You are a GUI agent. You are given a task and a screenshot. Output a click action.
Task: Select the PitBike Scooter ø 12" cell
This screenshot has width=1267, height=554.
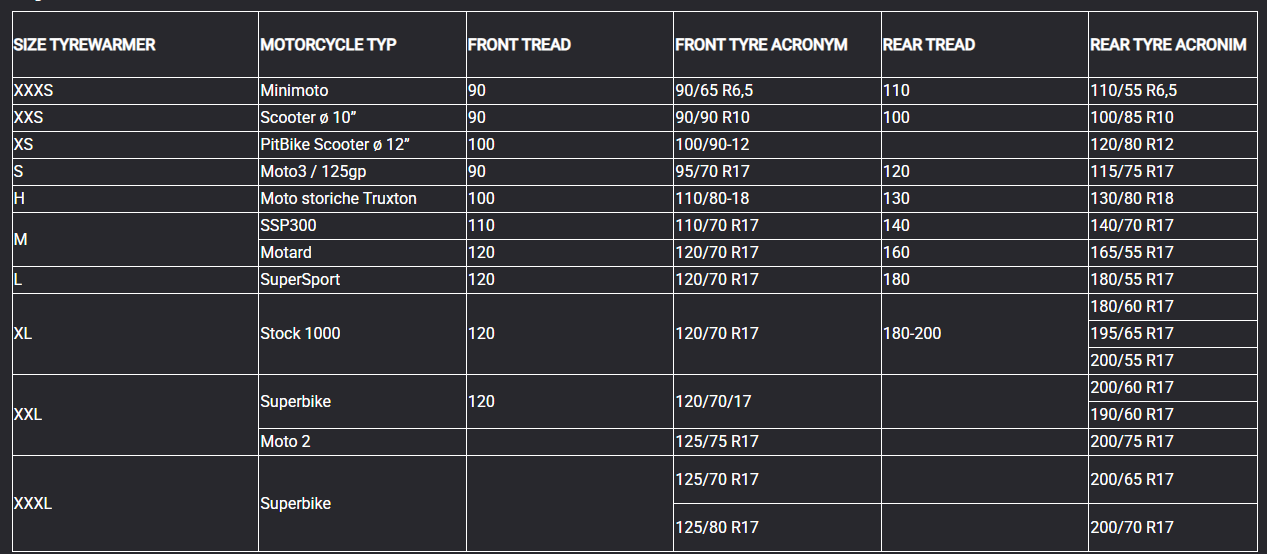coord(335,145)
